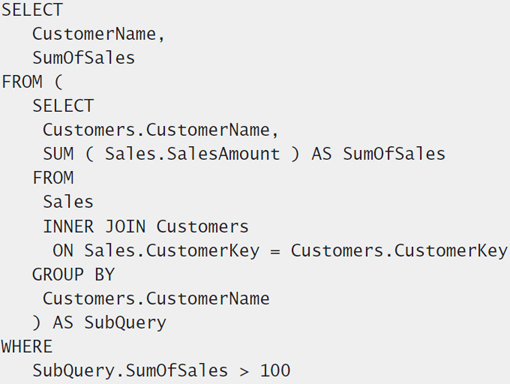Click the first SELECT keyword

[x=32, y=10]
